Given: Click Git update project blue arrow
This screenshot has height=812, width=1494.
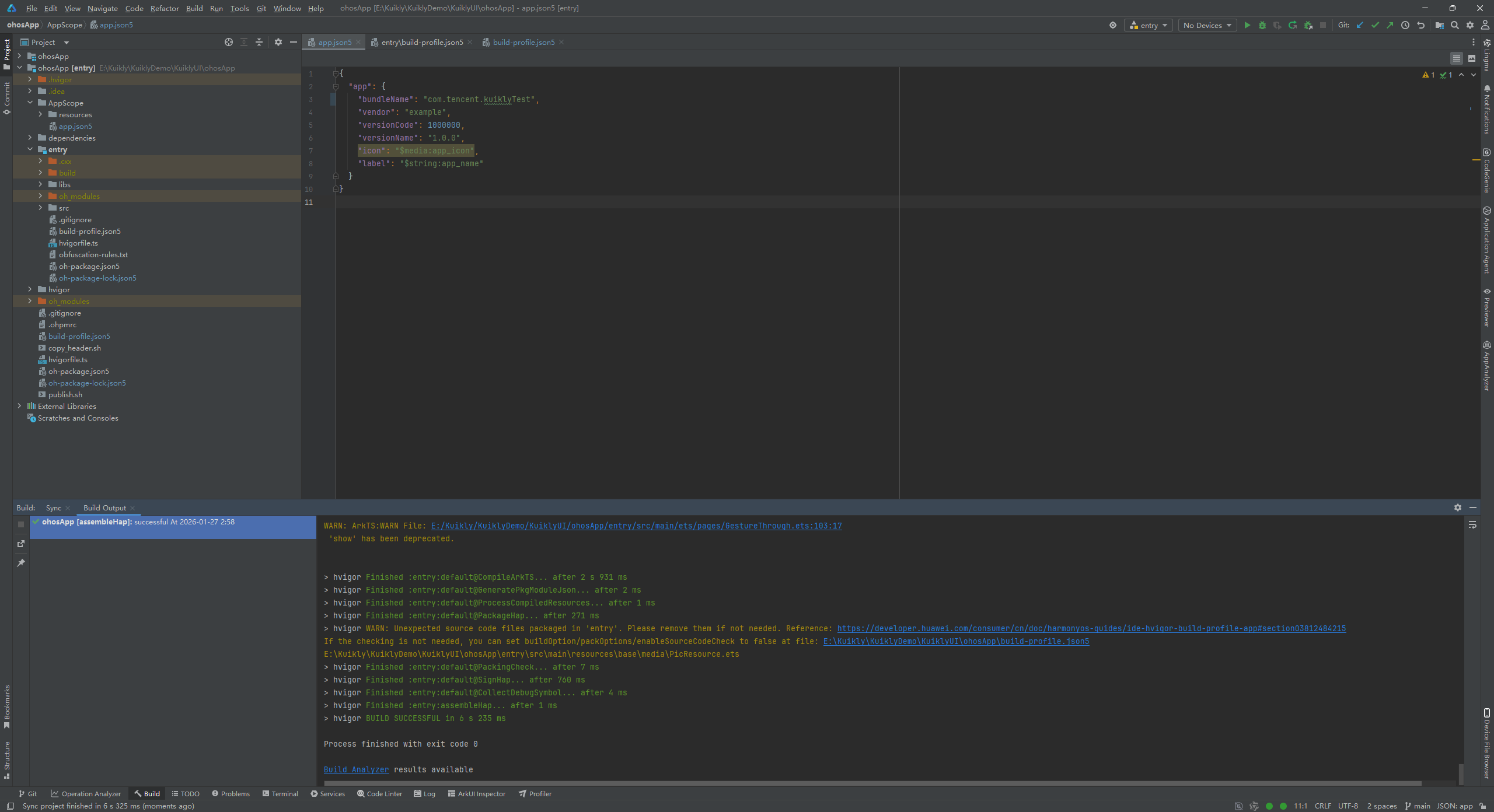Looking at the screenshot, I should pos(1360,25).
